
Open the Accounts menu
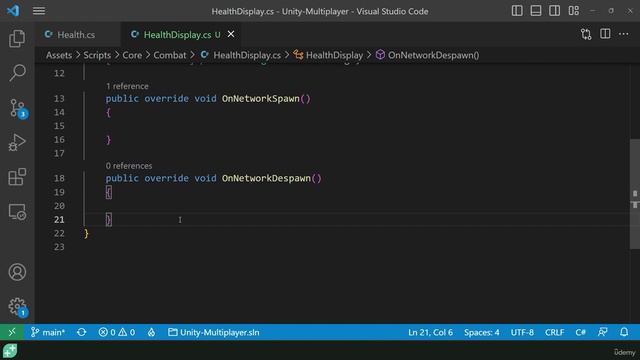pyautogui.click(x=17, y=272)
